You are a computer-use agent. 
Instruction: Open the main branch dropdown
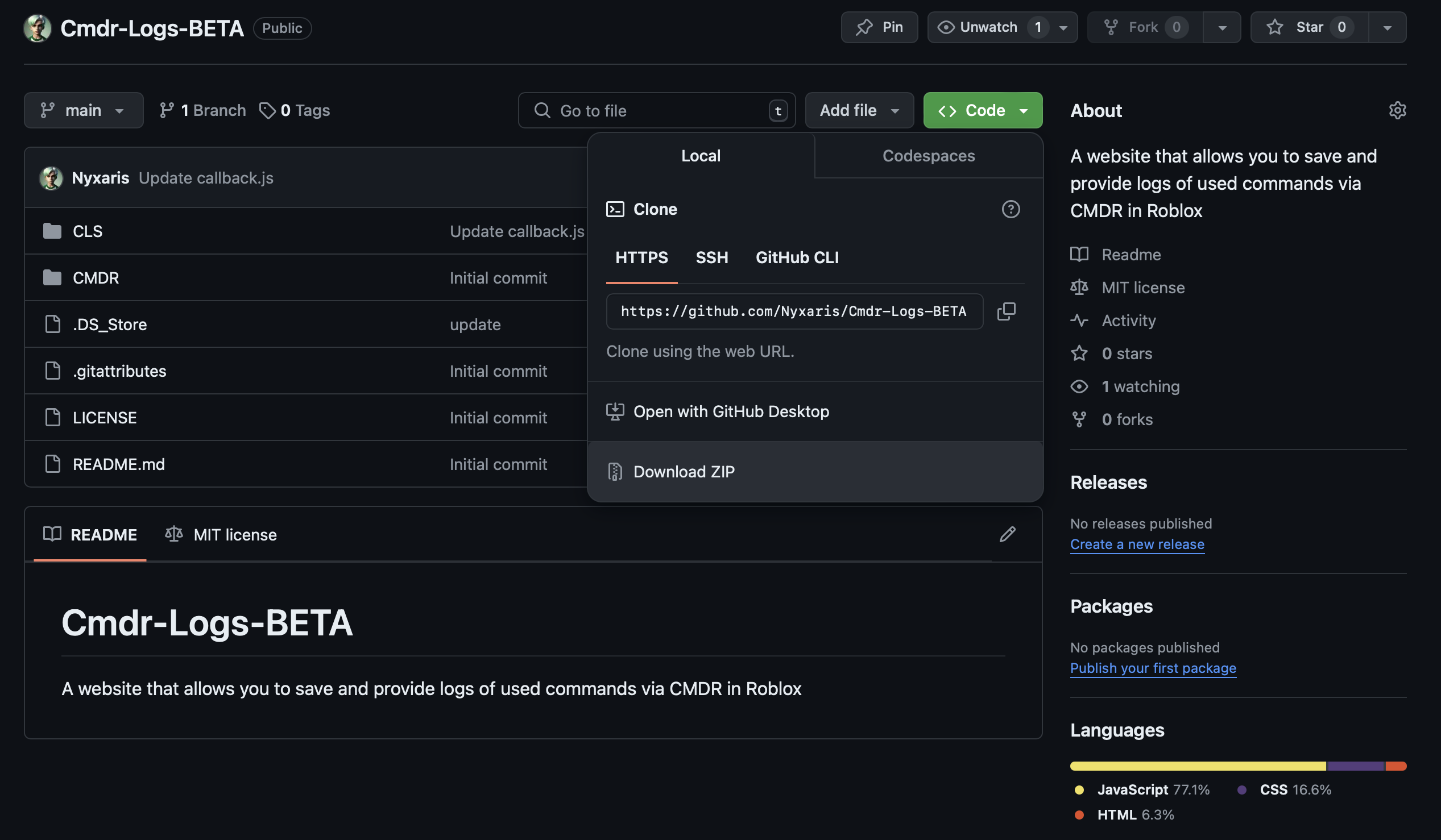pos(84,110)
